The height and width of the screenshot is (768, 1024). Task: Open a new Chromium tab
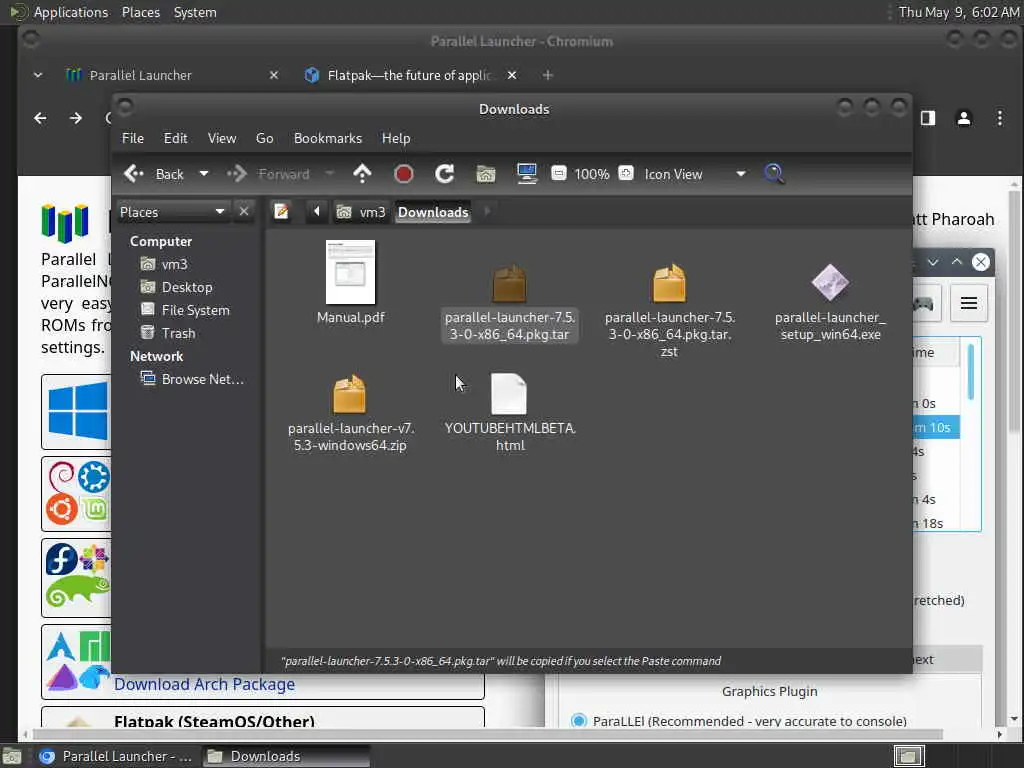547,75
